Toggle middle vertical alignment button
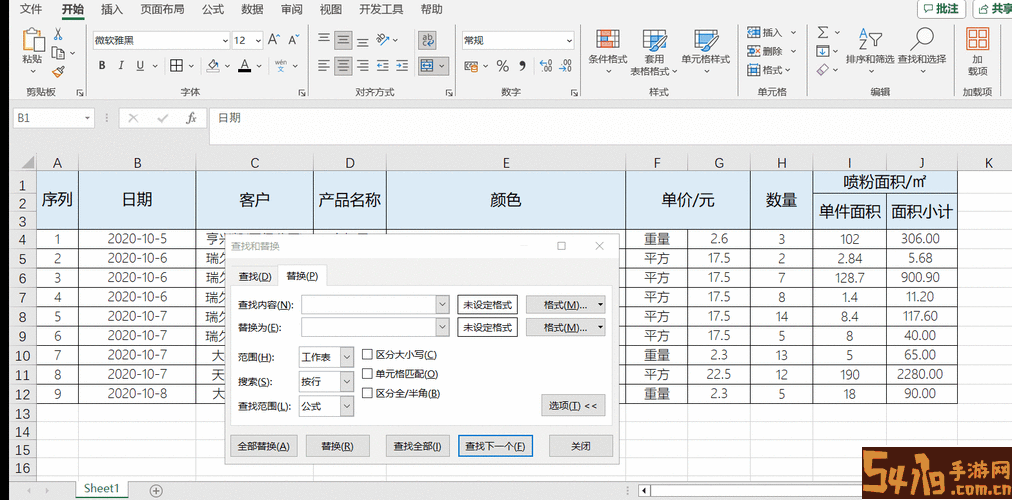1012x500 pixels. tap(343, 40)
